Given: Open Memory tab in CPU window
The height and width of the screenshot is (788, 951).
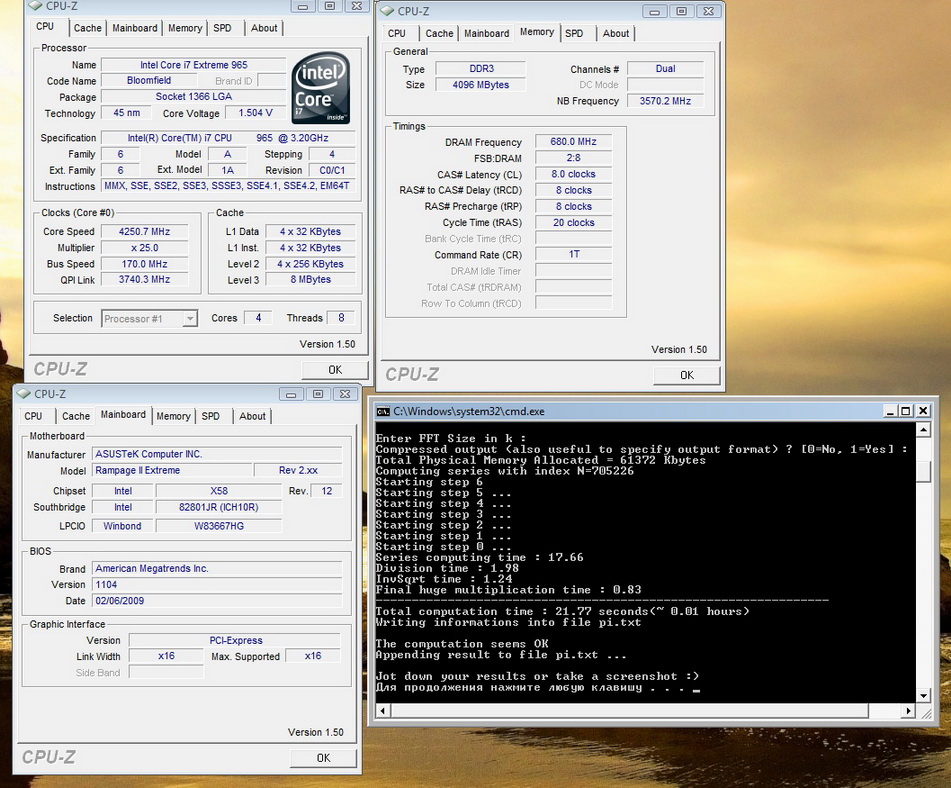Looking at the screenshot, I should tap(185, 28).
